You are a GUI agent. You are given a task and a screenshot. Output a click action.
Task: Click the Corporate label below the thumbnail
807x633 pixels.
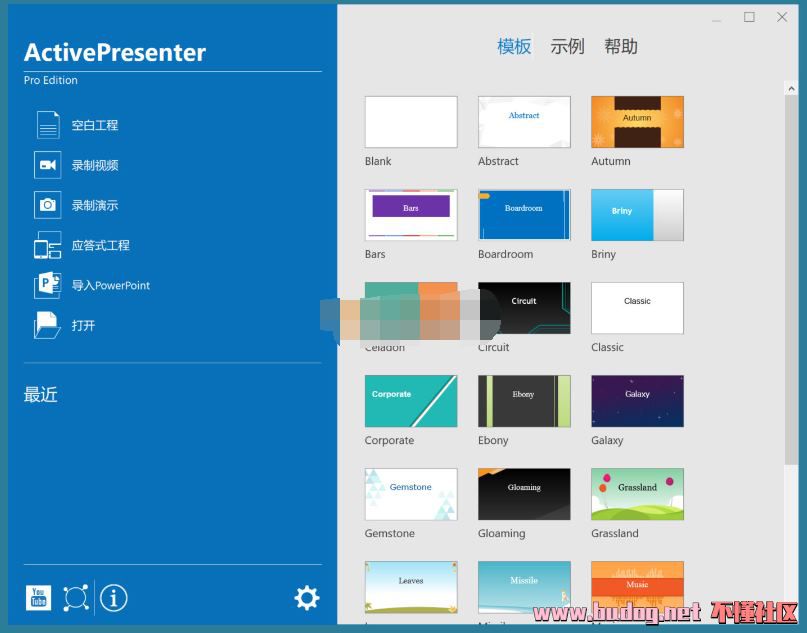tap(389, 441)
